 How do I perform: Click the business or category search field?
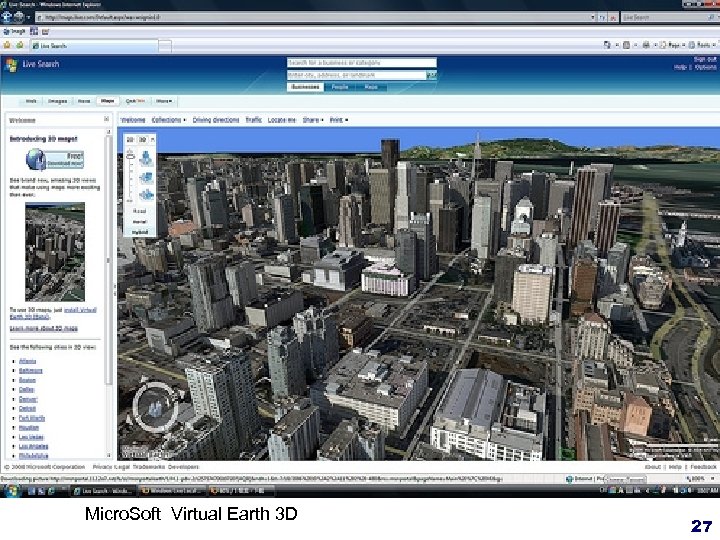click(x=362, y=62)
